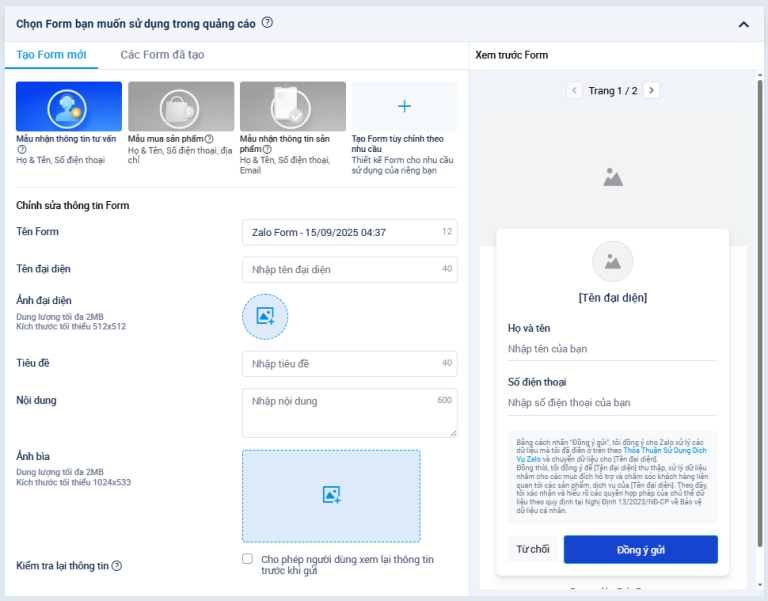
Task: Switch to the Tạo Form mới tab
Action: [51, 55]
